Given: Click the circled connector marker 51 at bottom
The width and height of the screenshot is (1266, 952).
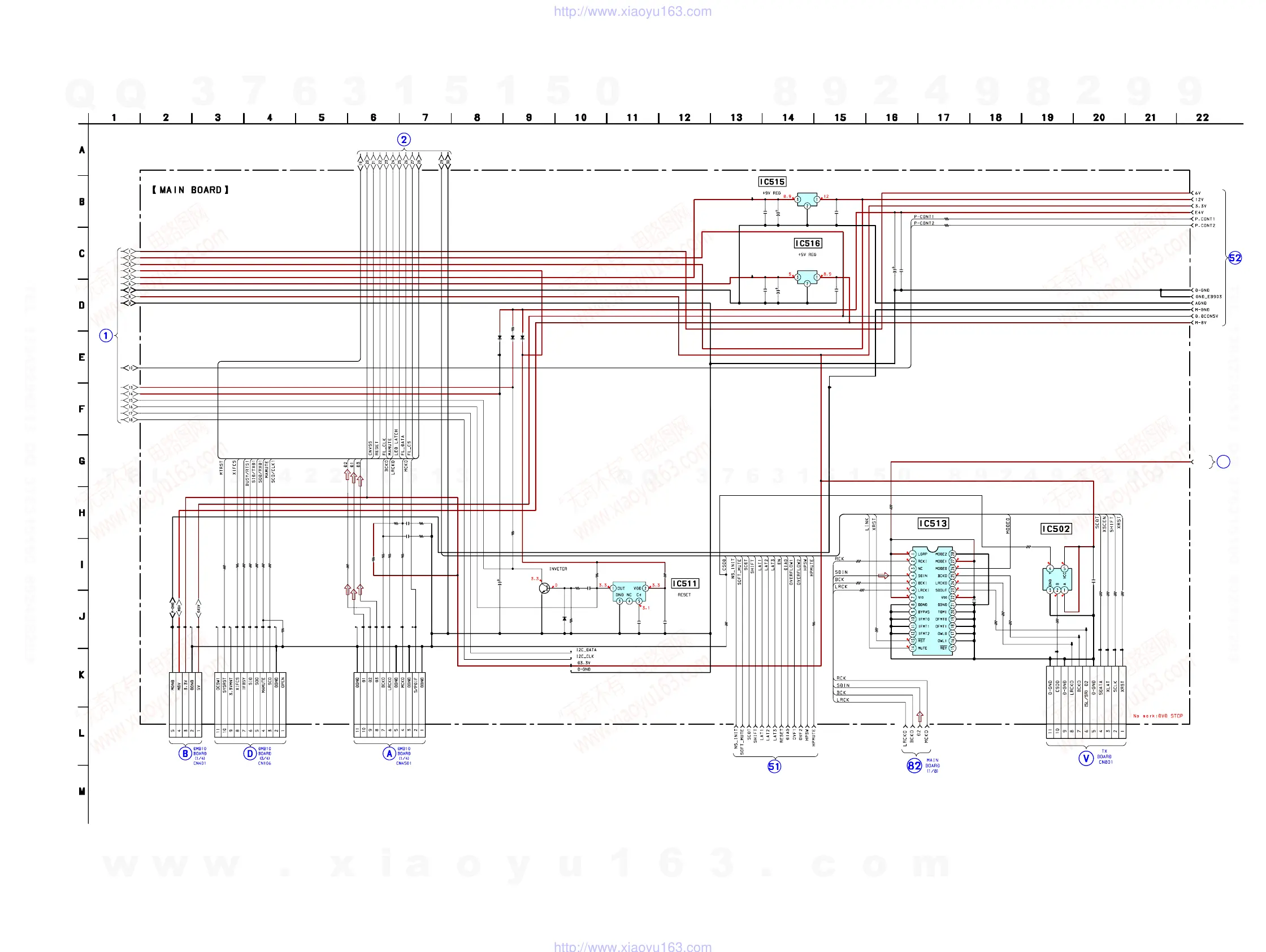Looking at the screenshot, I should pyautogui.click(x=774, y=766).
